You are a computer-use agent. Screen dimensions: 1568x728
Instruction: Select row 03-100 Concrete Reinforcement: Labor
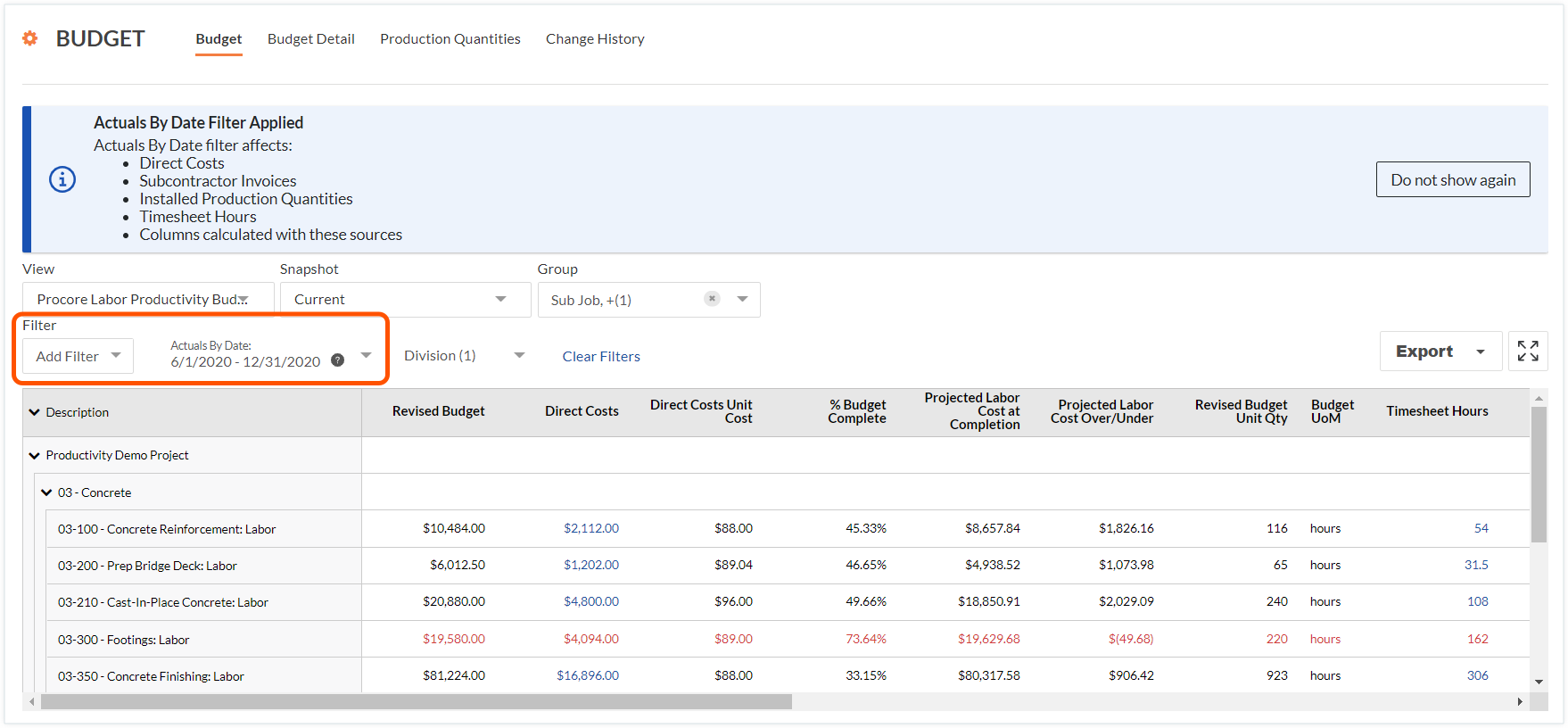click(167, 529)
